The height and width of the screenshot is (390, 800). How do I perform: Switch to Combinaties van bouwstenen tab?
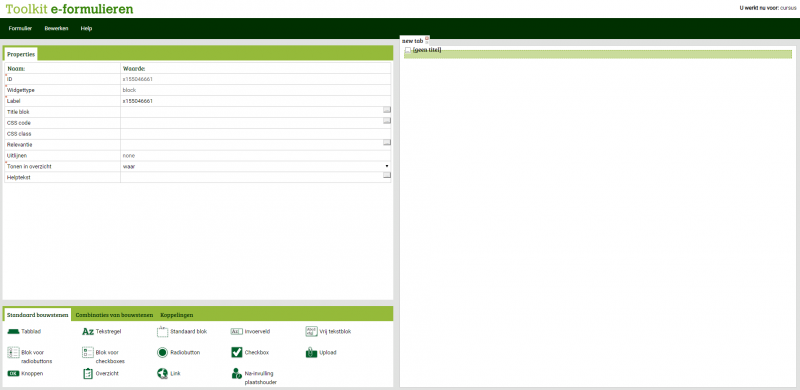coord(114,315)
